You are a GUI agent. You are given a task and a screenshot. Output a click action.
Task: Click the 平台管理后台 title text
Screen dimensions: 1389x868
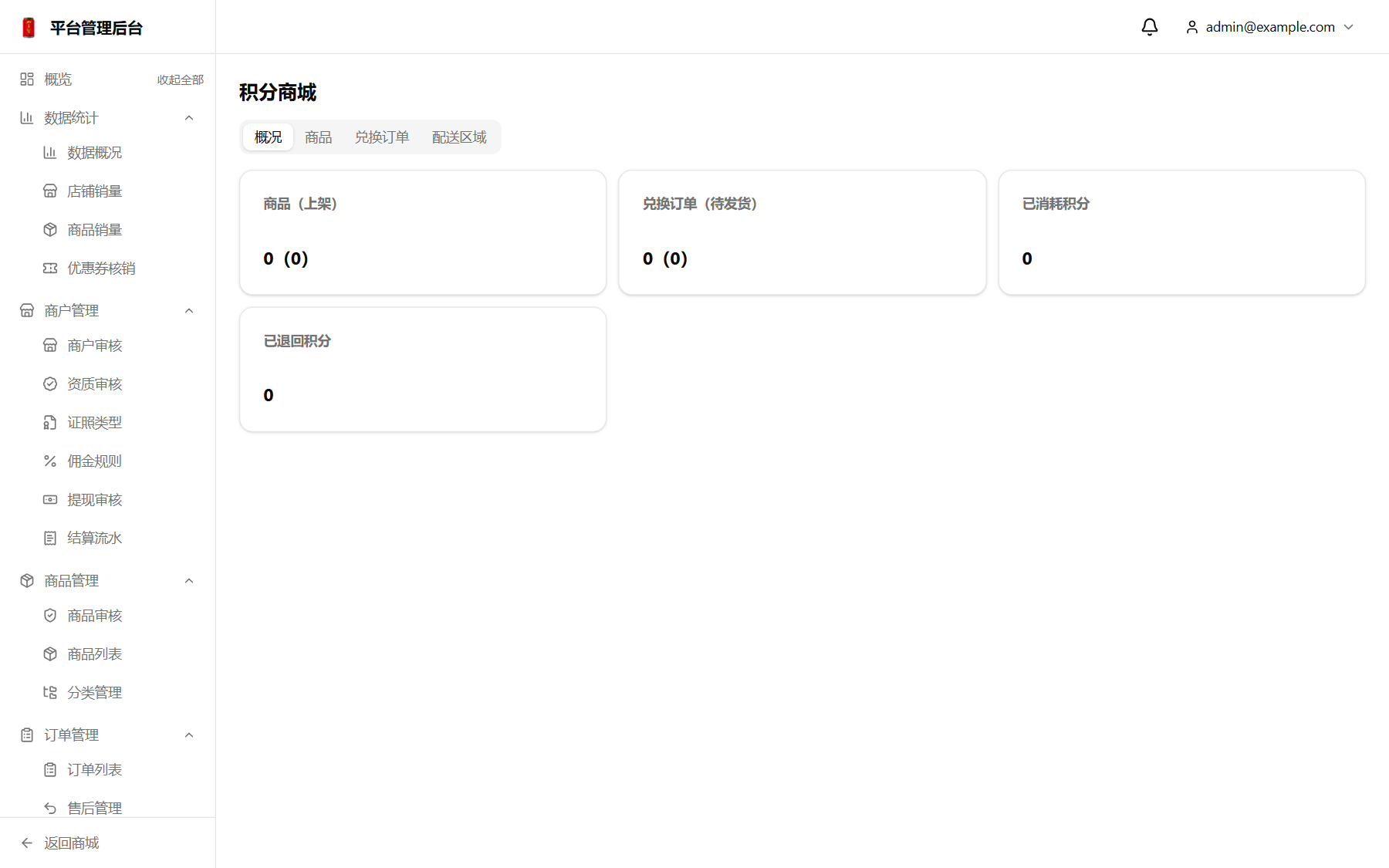(x=96, y=28)
